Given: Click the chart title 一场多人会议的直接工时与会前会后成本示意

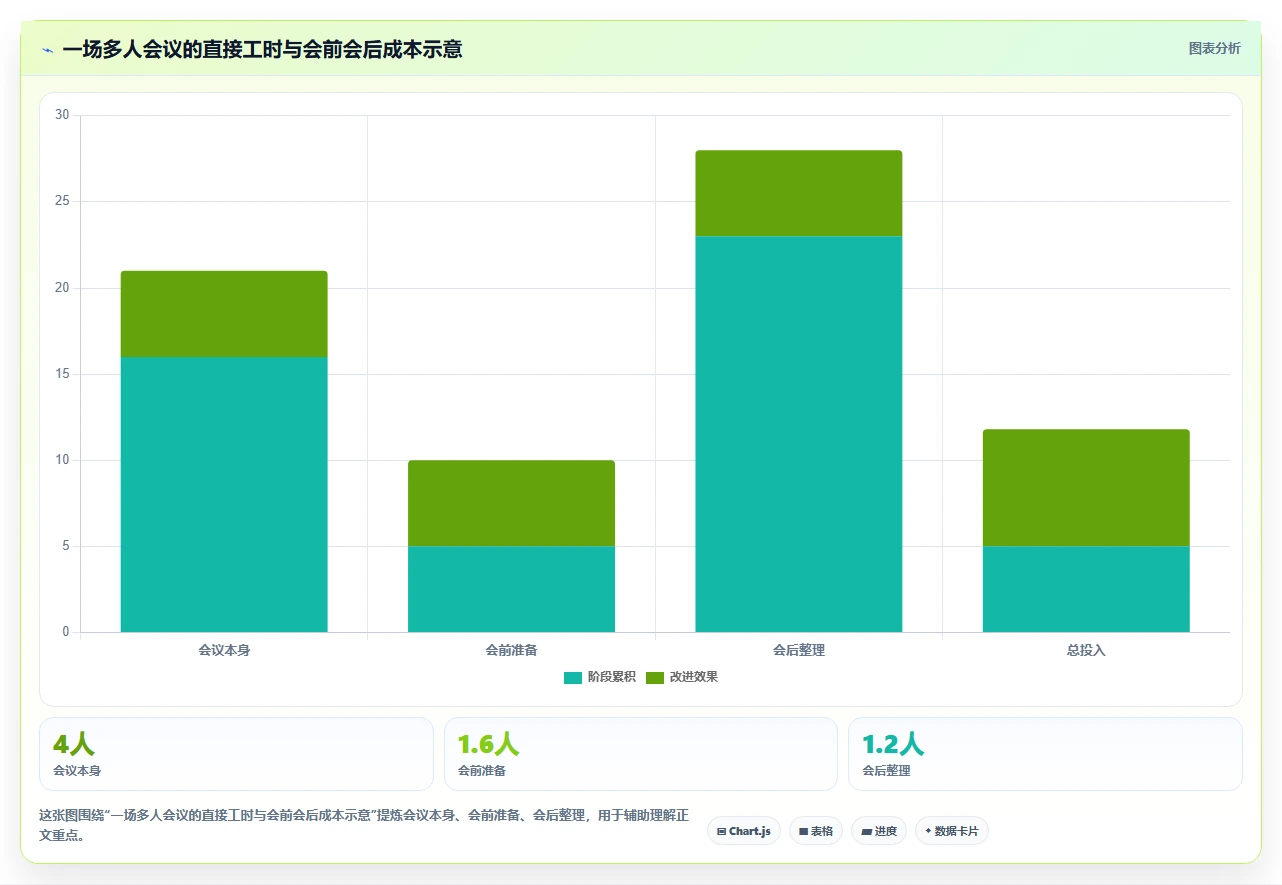Looking at the screenshot, I should pyautogui.click(x=262, y=49).
